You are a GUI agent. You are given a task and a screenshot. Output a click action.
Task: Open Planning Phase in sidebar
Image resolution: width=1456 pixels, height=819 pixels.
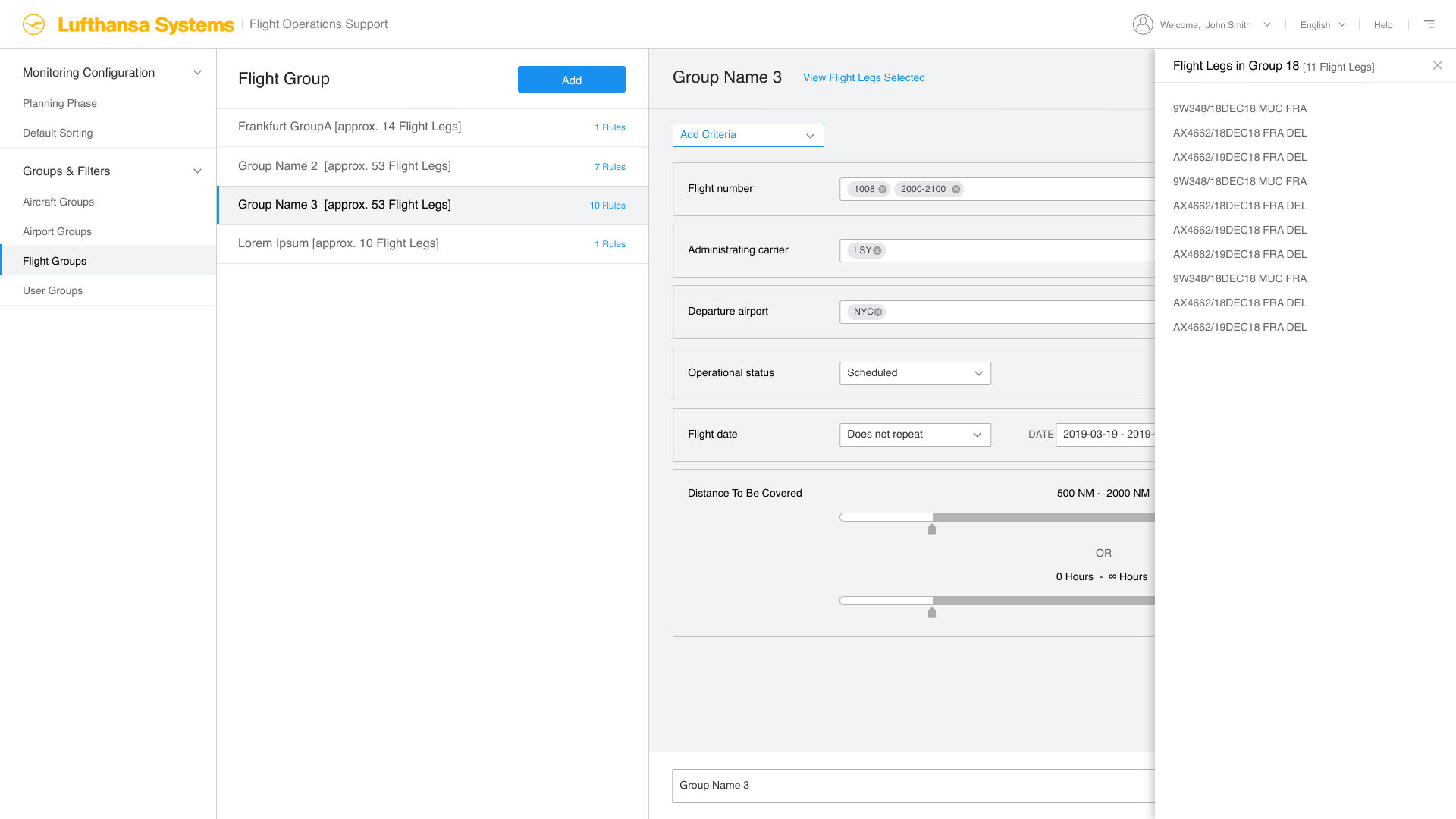60,104
